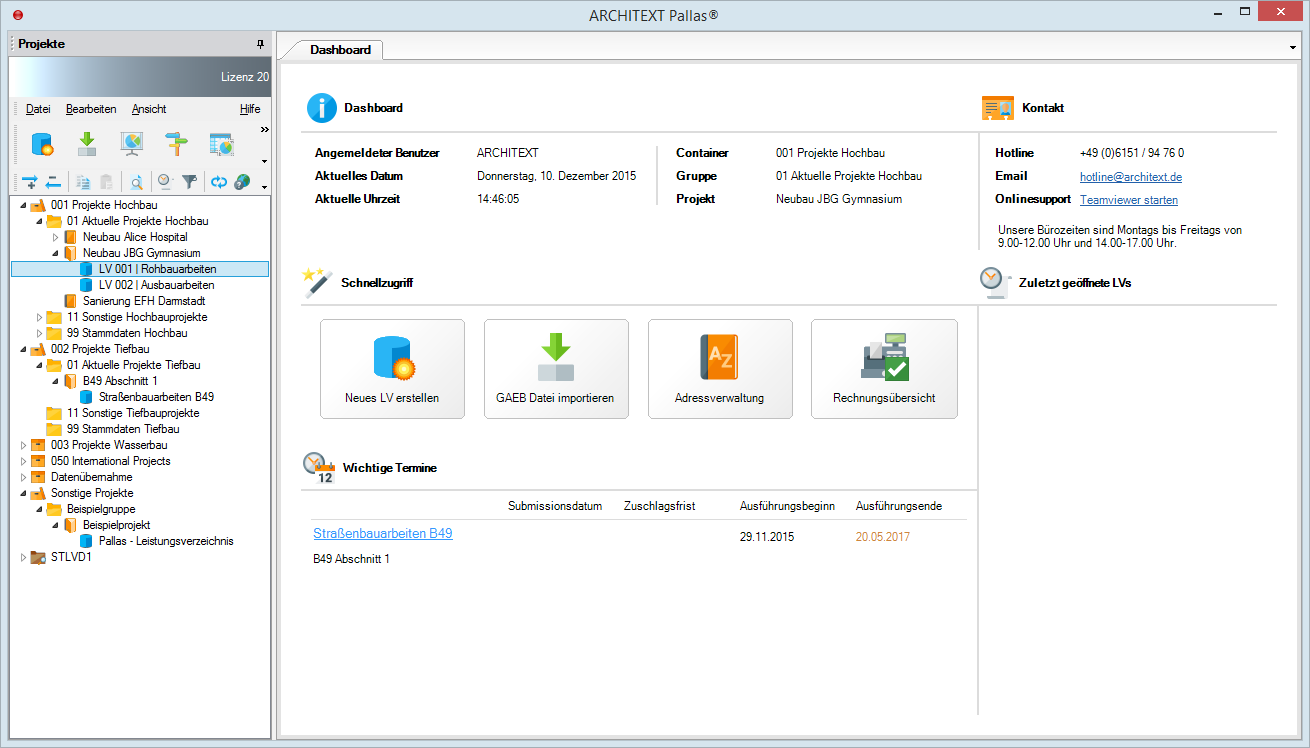Select Sanierung EFH Darmstadt project
1310x748 pixels.
point(144,301)
